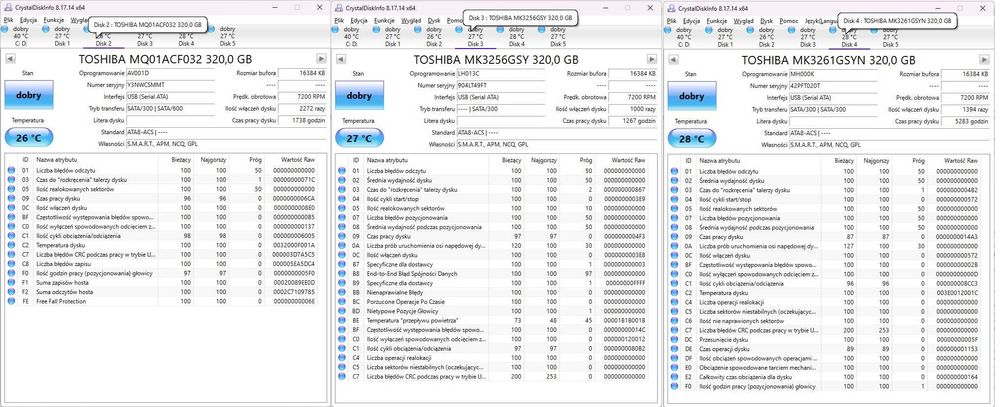This screenshot has height=407, width=1000.
Task: Select row Ilość nie naprawionych sektorów
Action: coord(826,321)
